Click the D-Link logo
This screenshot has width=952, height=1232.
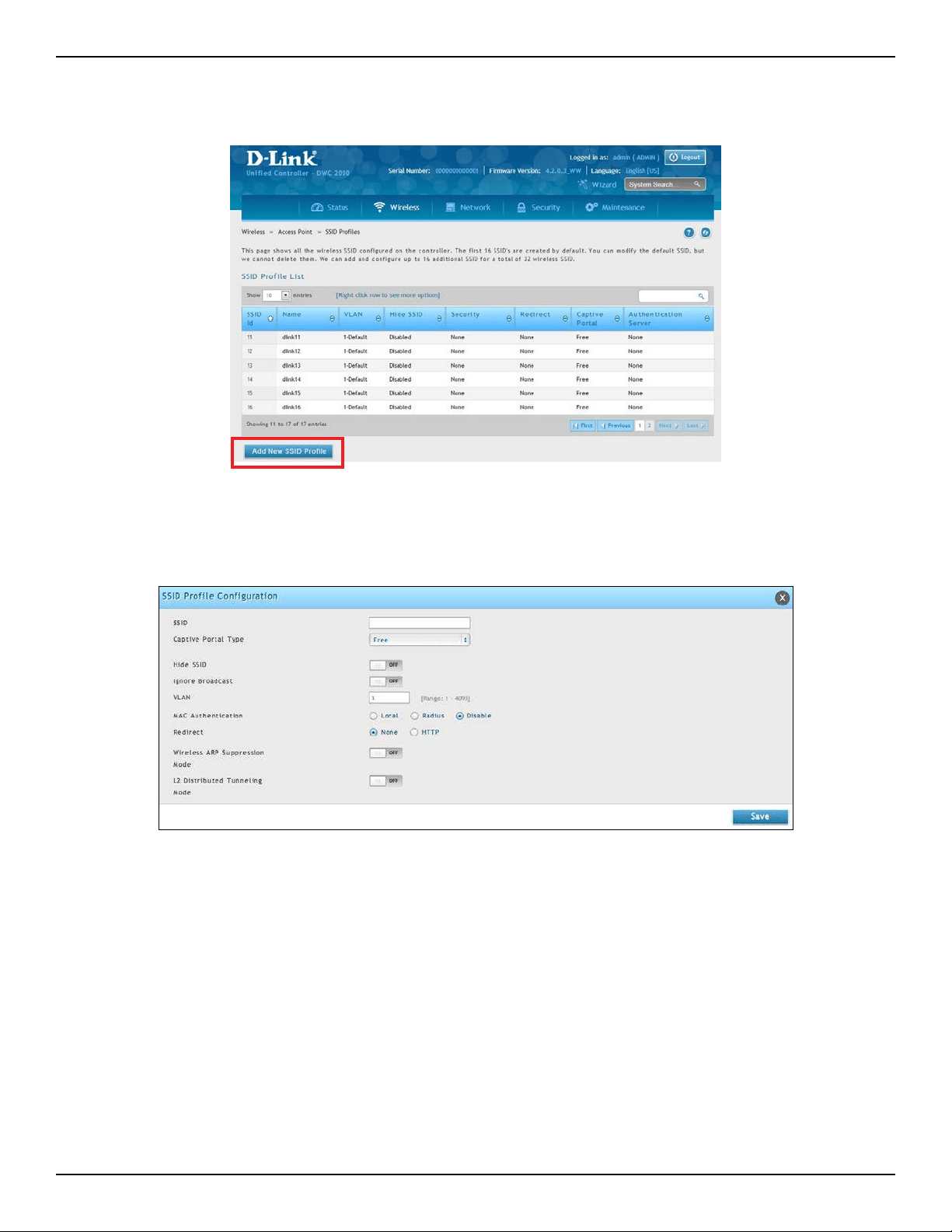coord(281,158)
